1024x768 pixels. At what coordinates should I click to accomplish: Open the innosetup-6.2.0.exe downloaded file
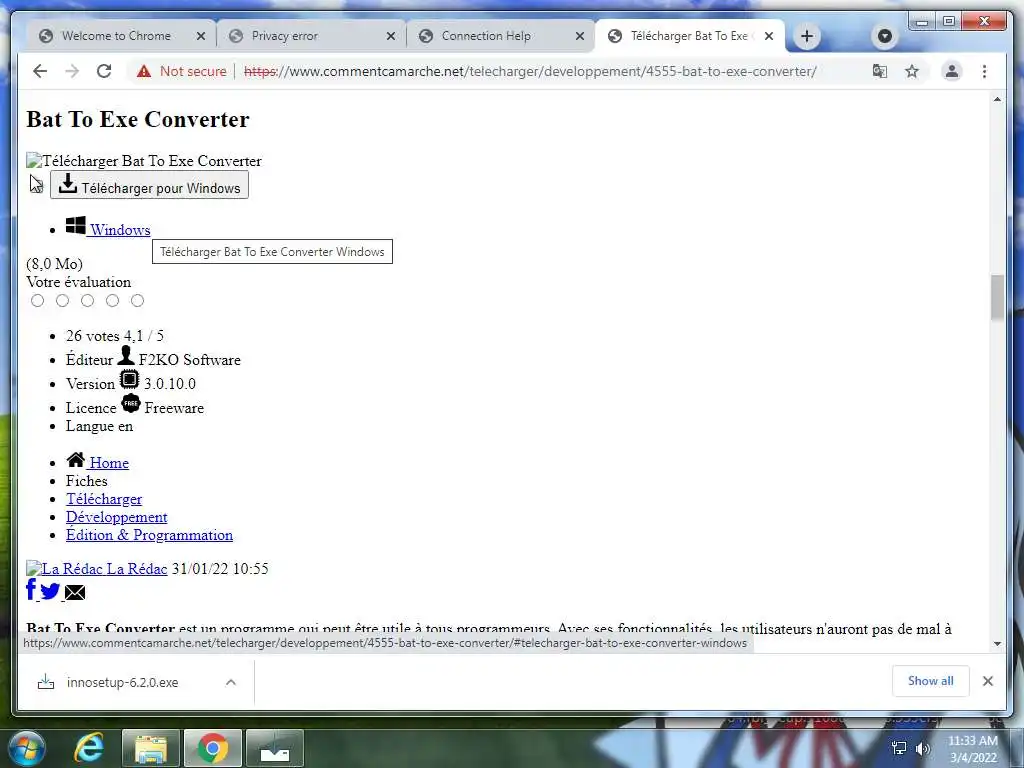click(x=122, y=682)
